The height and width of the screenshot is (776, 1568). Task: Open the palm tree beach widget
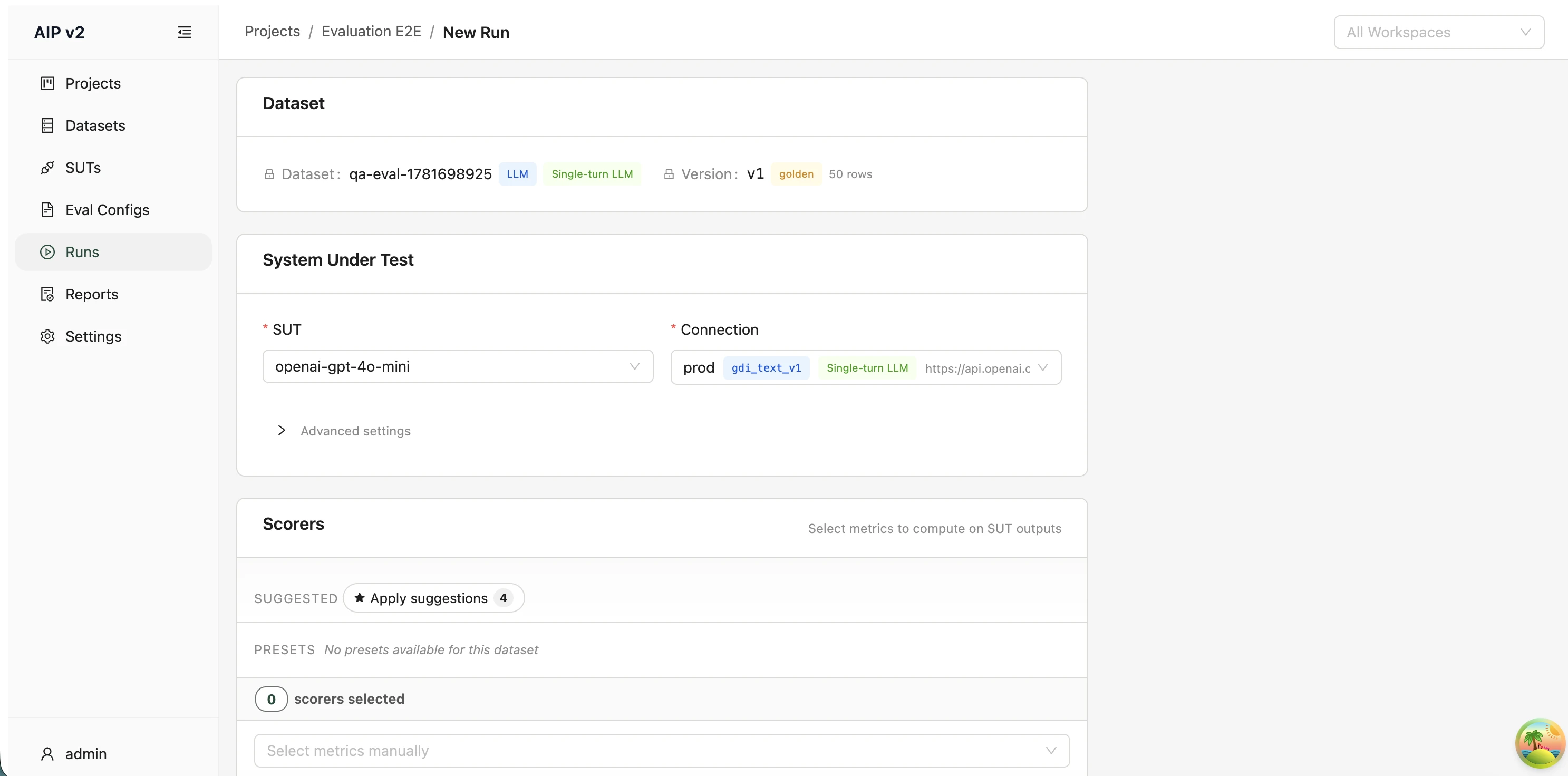coord(1540,743)
